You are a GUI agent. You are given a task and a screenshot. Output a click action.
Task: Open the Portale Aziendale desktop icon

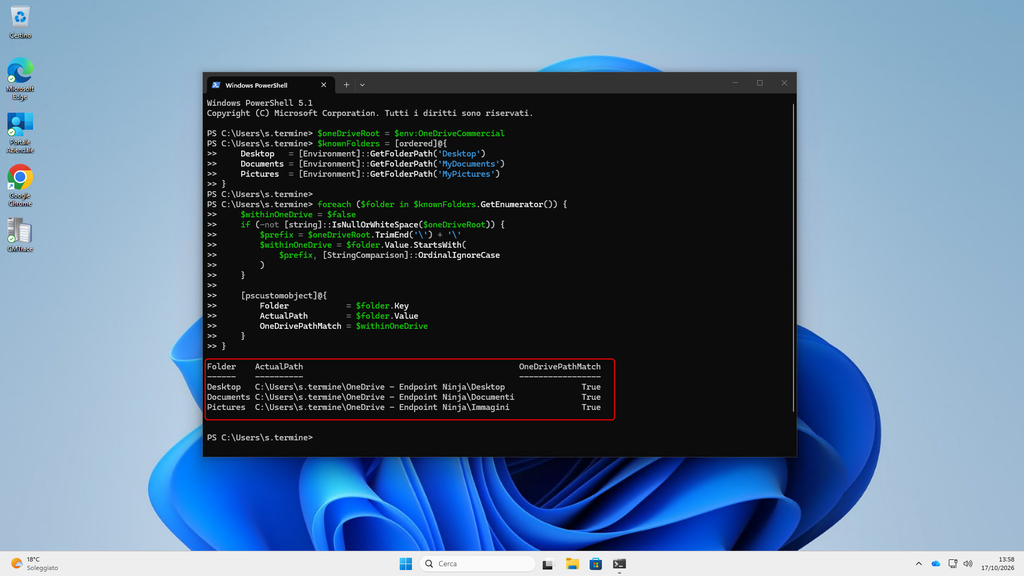pos(20,133)
